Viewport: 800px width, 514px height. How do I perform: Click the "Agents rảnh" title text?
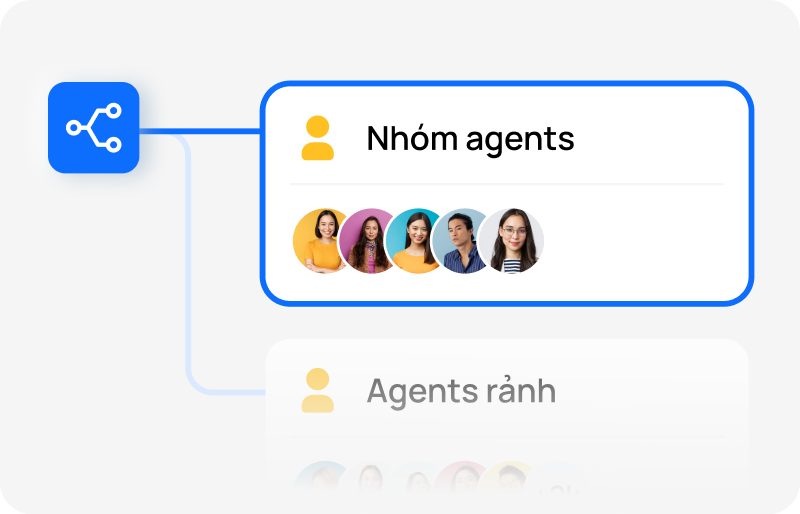461,391
